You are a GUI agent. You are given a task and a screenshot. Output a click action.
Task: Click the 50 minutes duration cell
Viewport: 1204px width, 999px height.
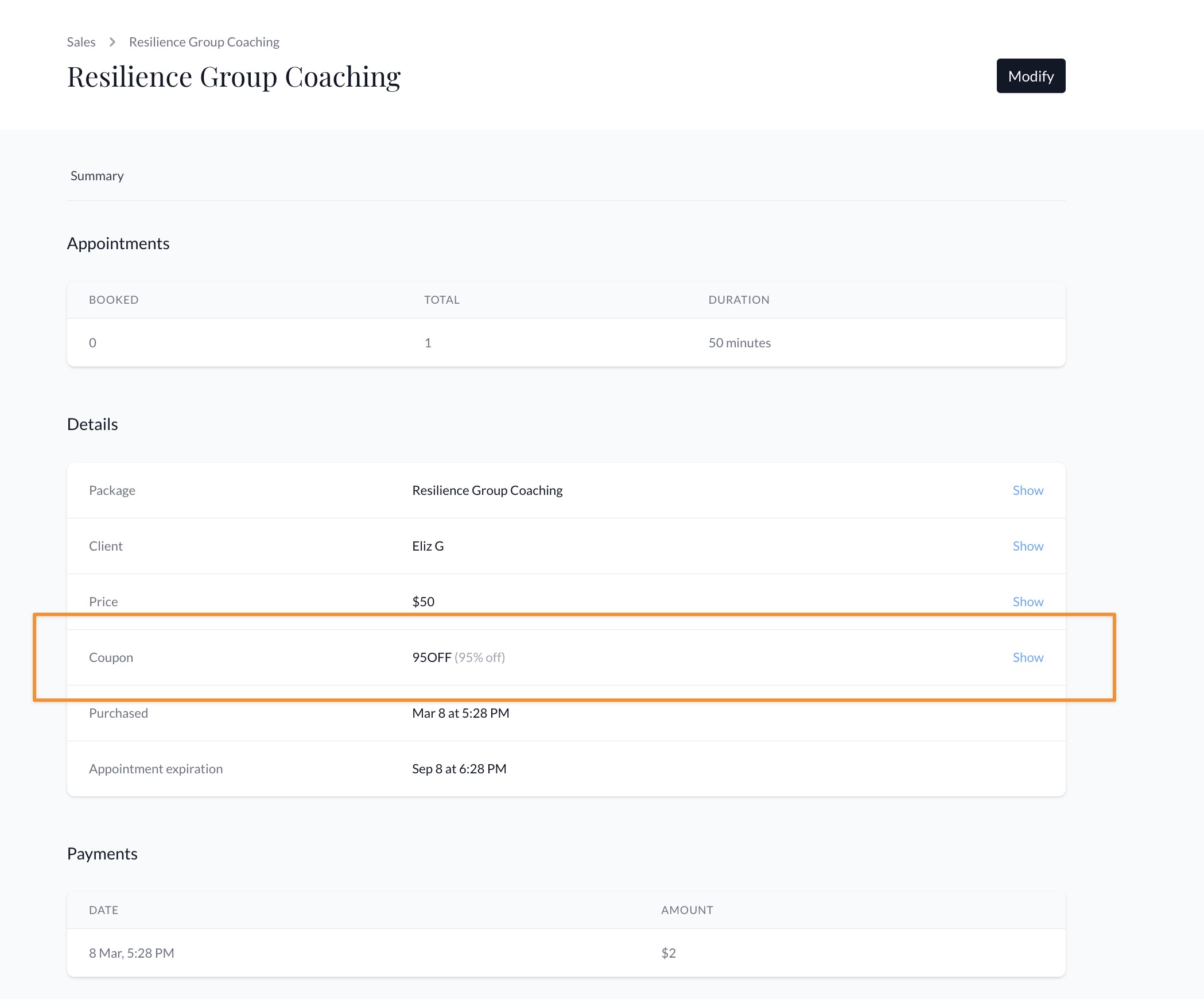[x=739, y=343]
